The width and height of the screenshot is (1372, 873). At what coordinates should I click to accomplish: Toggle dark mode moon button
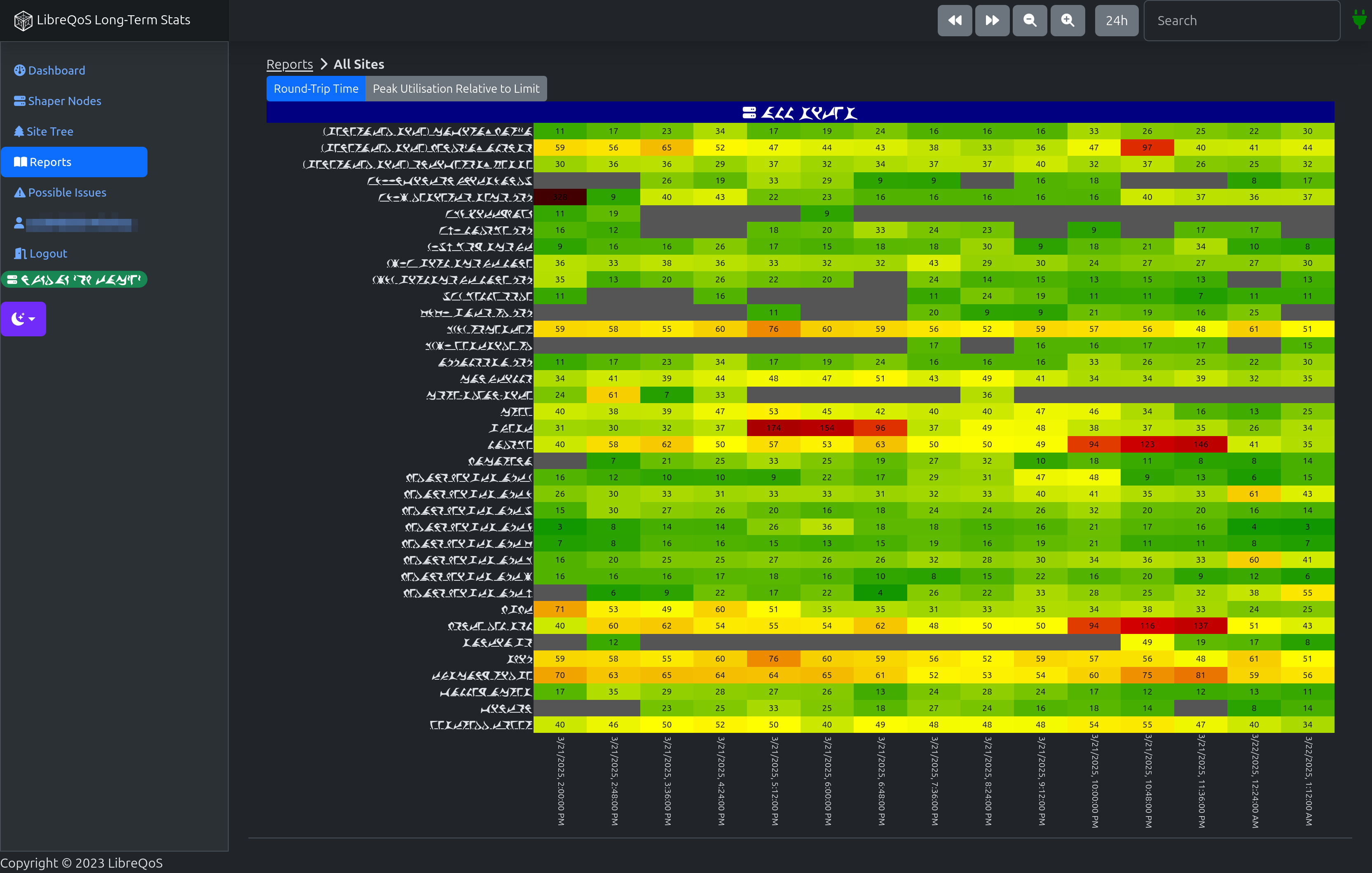[x=23, y=319]
